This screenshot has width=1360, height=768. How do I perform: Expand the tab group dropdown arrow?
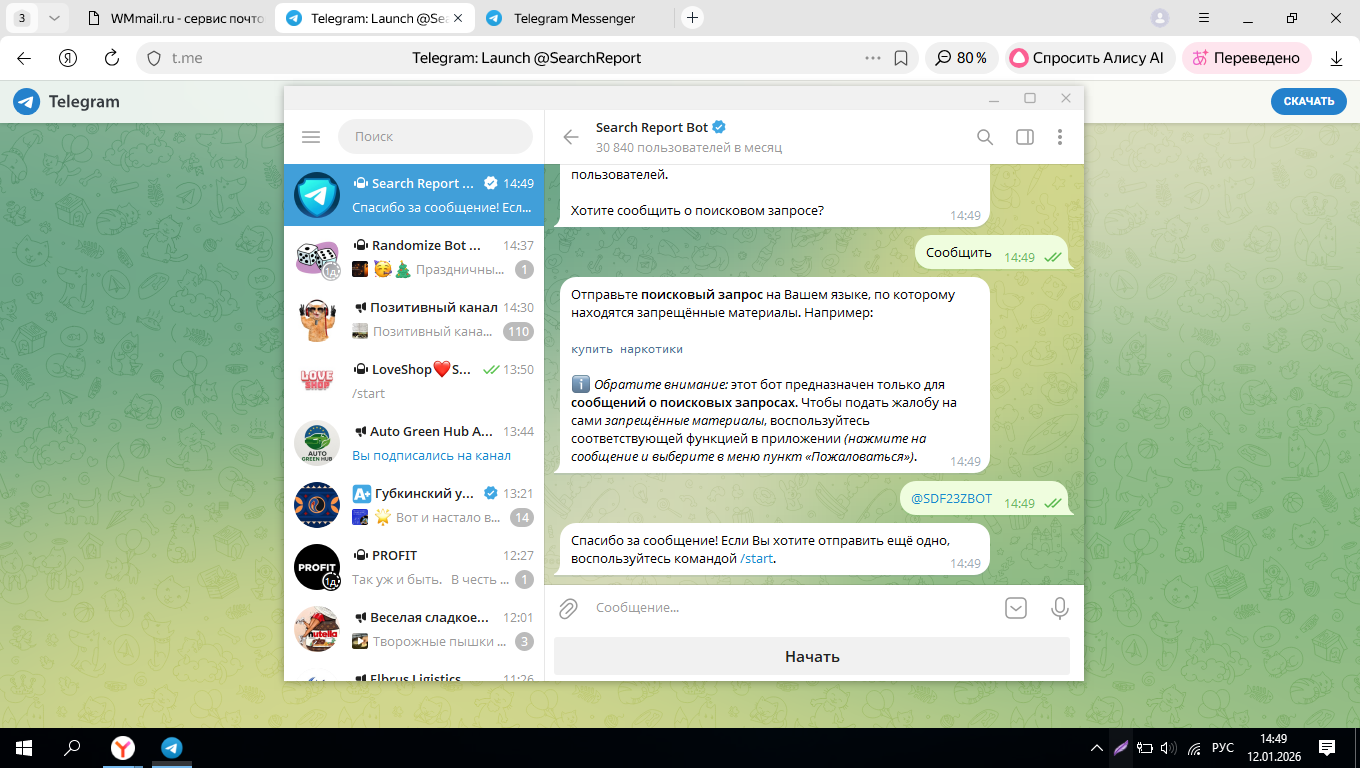click(x=54, y=18)
